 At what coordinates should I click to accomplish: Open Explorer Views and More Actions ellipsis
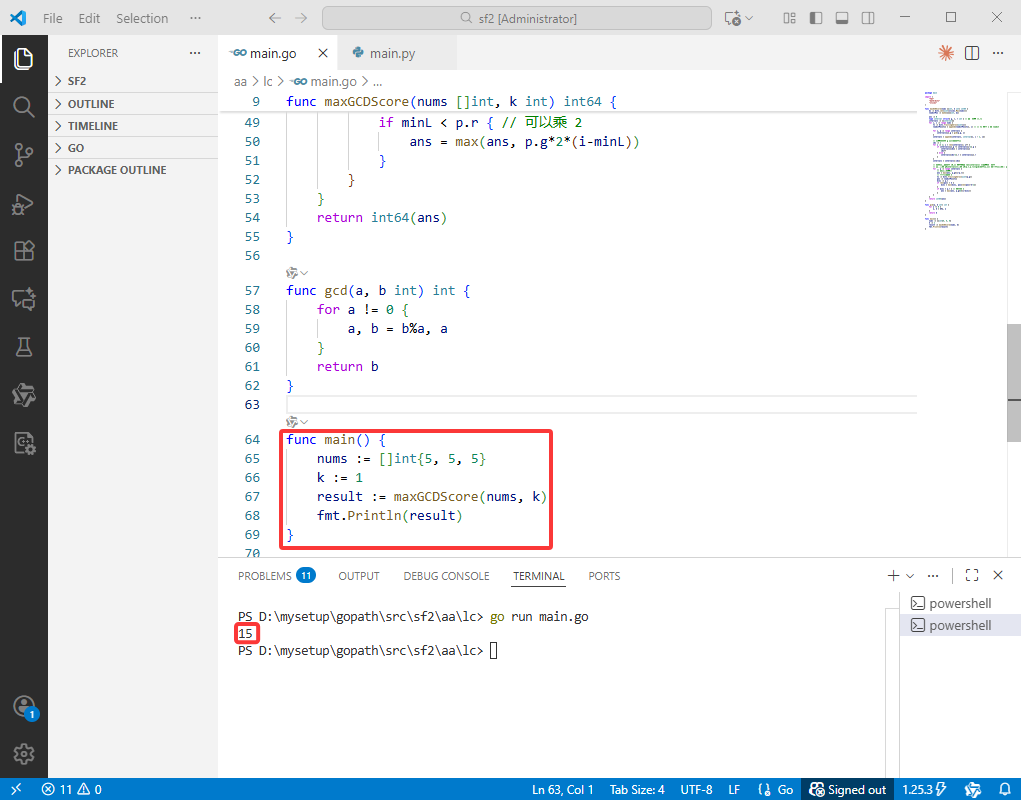coord(195,53)
